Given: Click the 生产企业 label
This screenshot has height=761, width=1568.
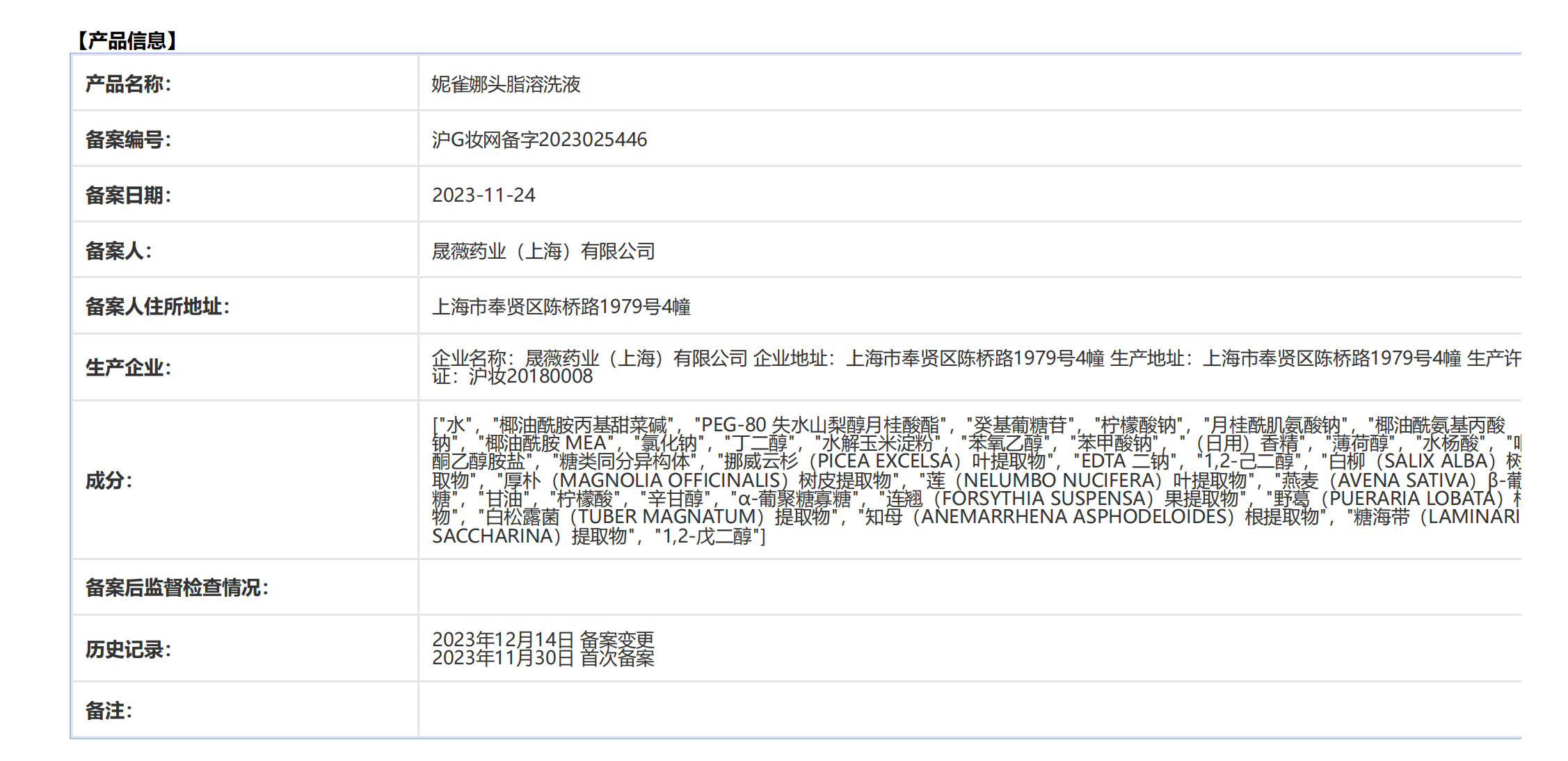Looking at the screenshot, I should 128,368.
